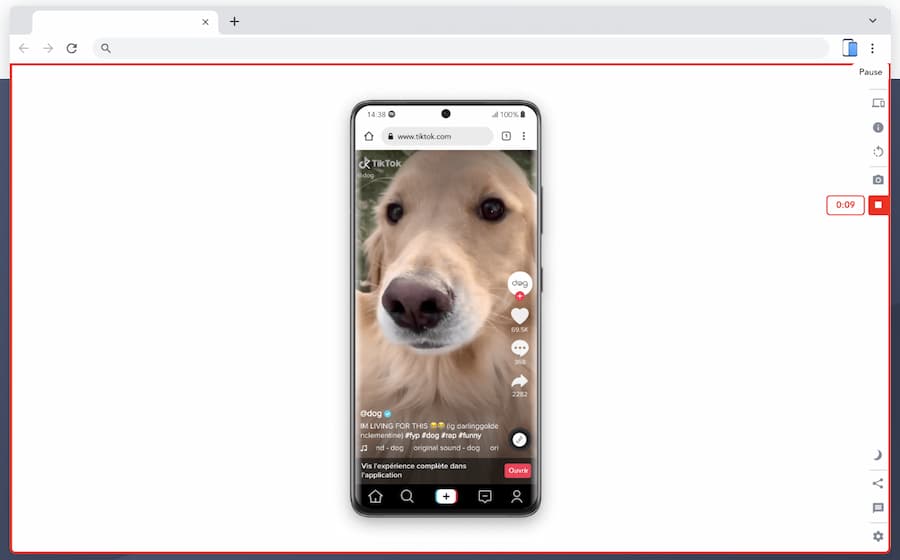Image resolution: width=900 pixels, height=560 pixels.
Task: Show device info in the sidebar
Action: click(x=878, y=127)
